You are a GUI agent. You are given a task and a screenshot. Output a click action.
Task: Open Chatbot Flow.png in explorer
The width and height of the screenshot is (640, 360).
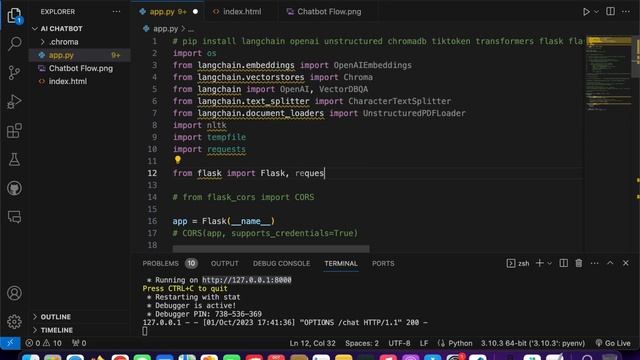[80, 68]
